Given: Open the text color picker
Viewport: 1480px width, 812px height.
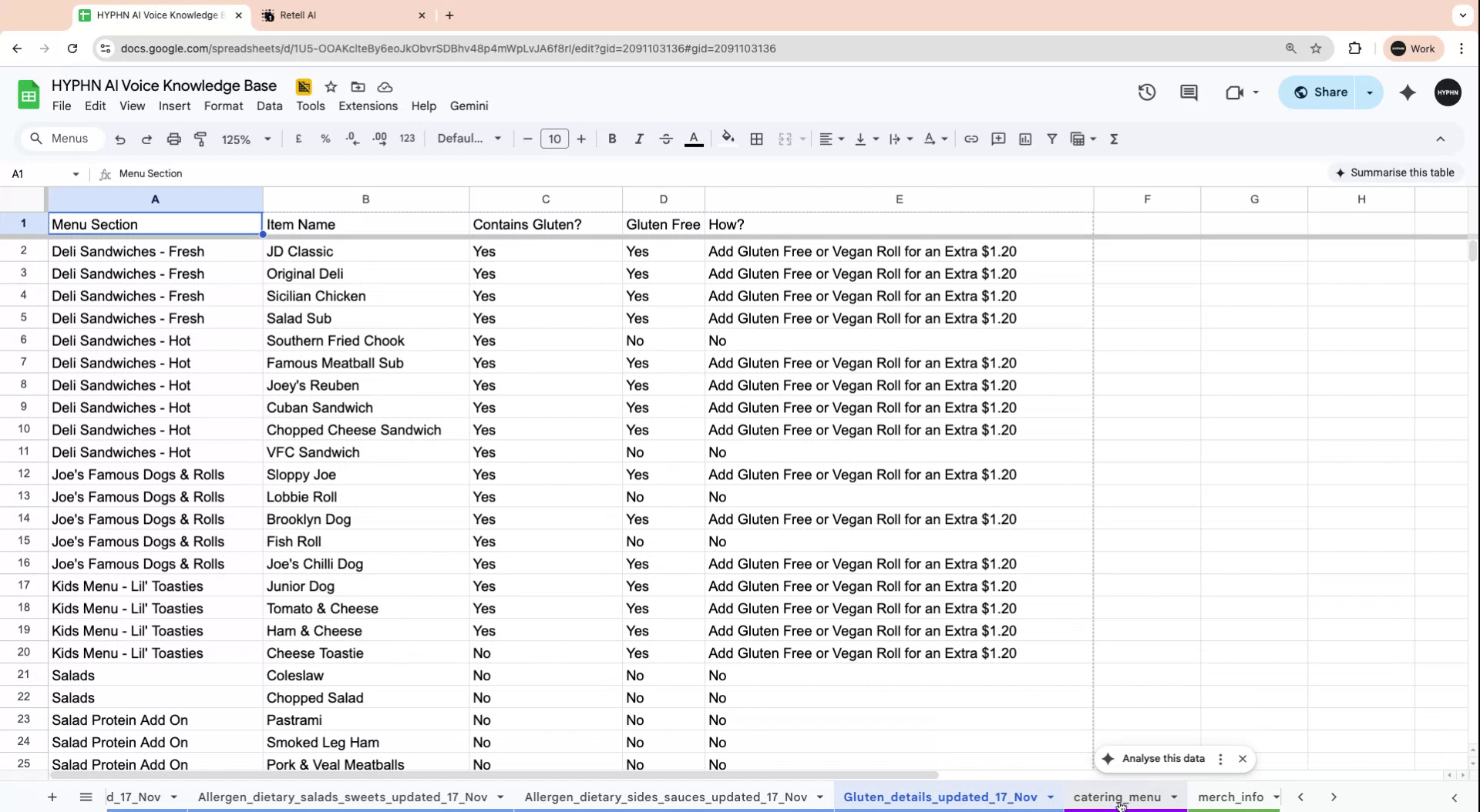Looking at the screenshot, I should [694, 139].
